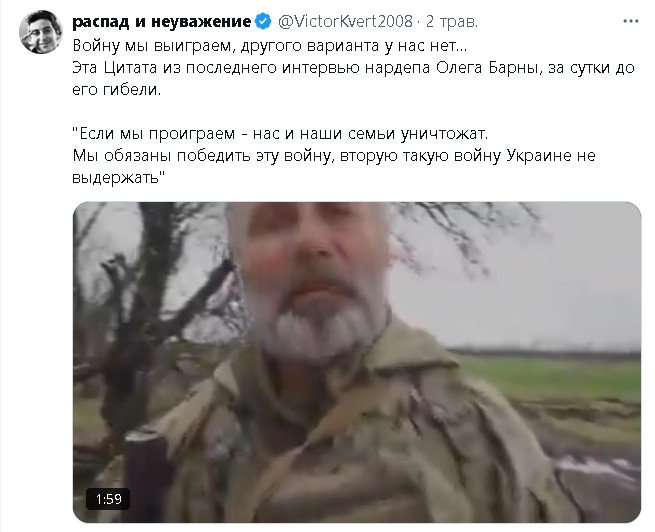Screen dimensions: 655x532
Task: Click the text line "его гибели."
Action: tap(117, 89)
